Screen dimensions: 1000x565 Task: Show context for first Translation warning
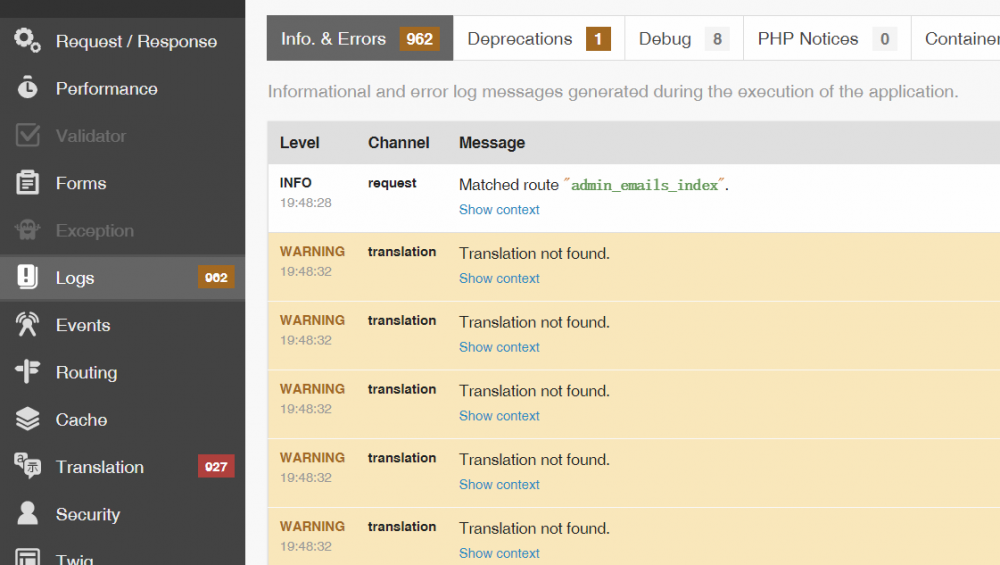pos(499,278)
